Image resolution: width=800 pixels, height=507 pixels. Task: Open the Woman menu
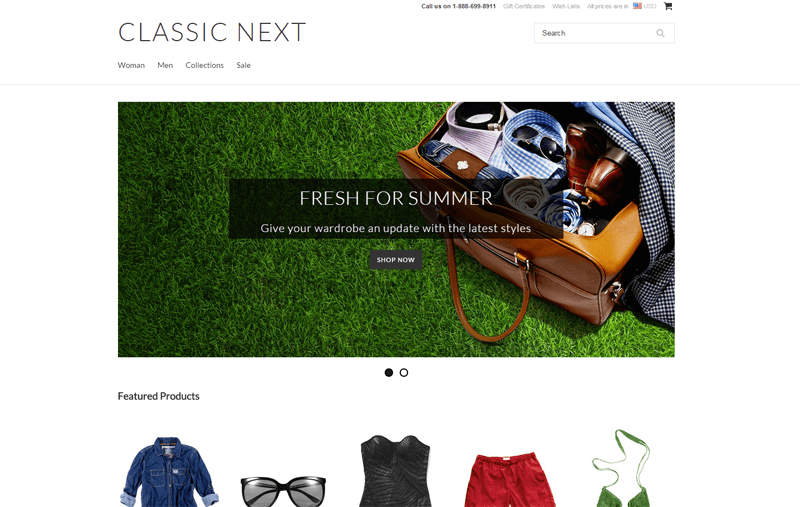tap(131, 65)
